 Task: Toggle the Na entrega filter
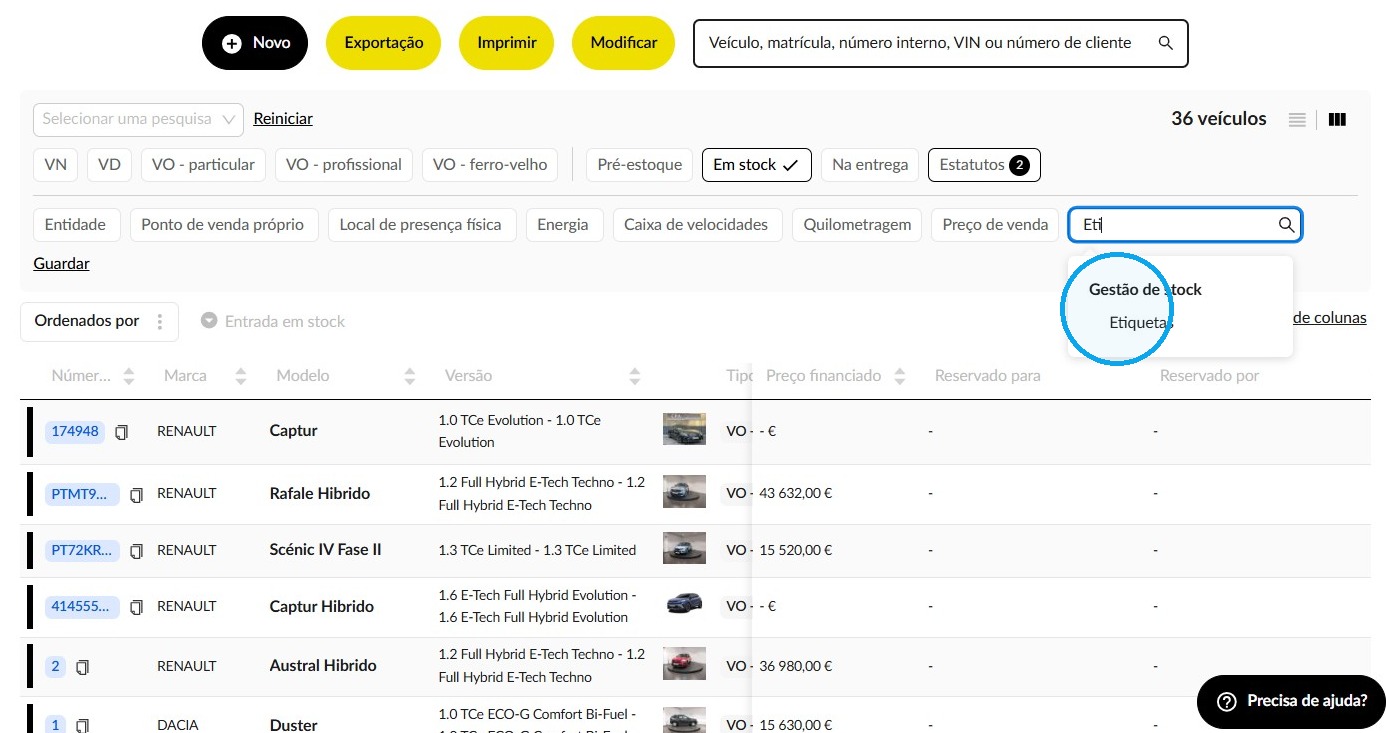pyautogui.click(x=870, y=165)
